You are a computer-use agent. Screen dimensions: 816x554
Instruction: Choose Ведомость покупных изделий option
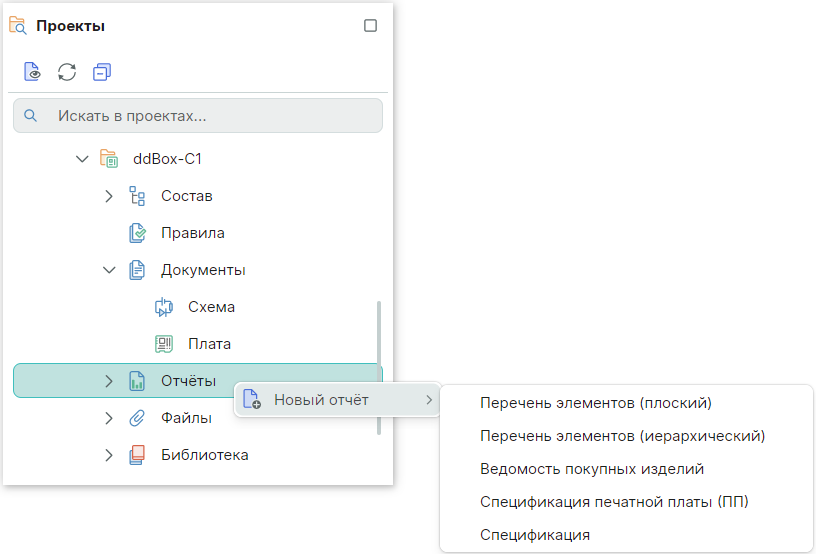click(592, 469)
